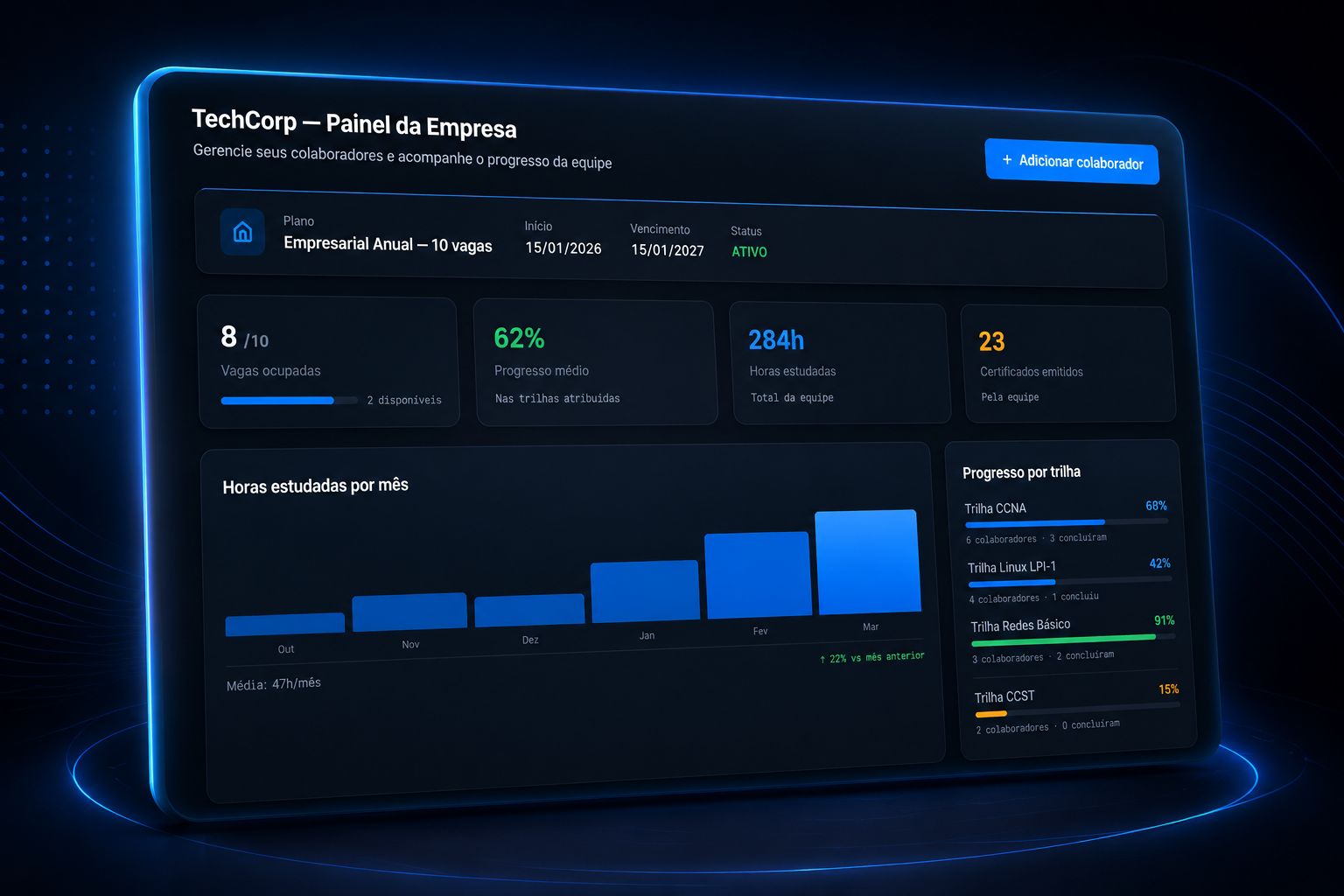
Task: Click the Adicionar colaborador button
Action: (x=1072, y=161)
